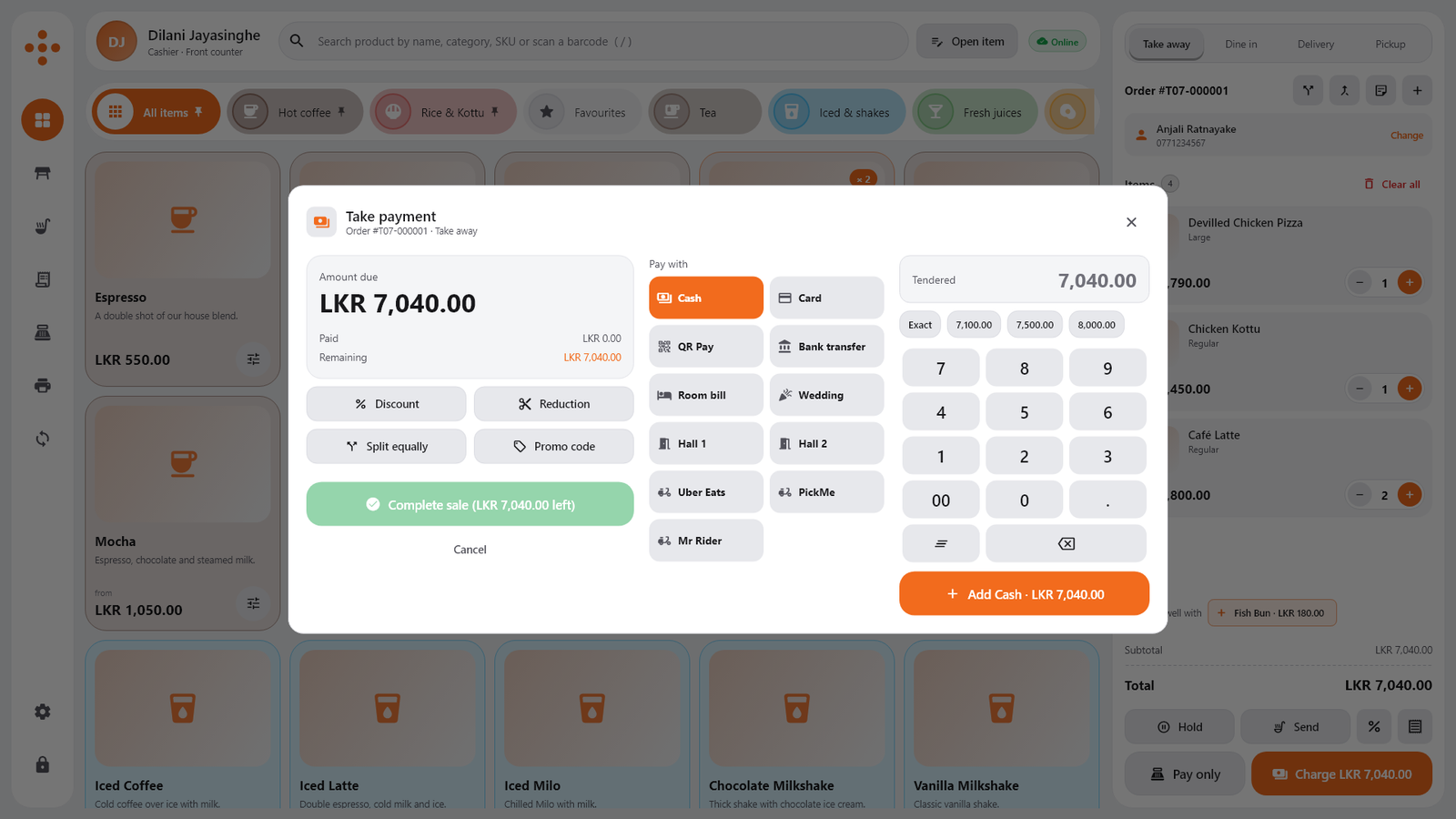Select Room bill payment option
The height and width of the screenshot is (819, 1456).
coord(706,395)
